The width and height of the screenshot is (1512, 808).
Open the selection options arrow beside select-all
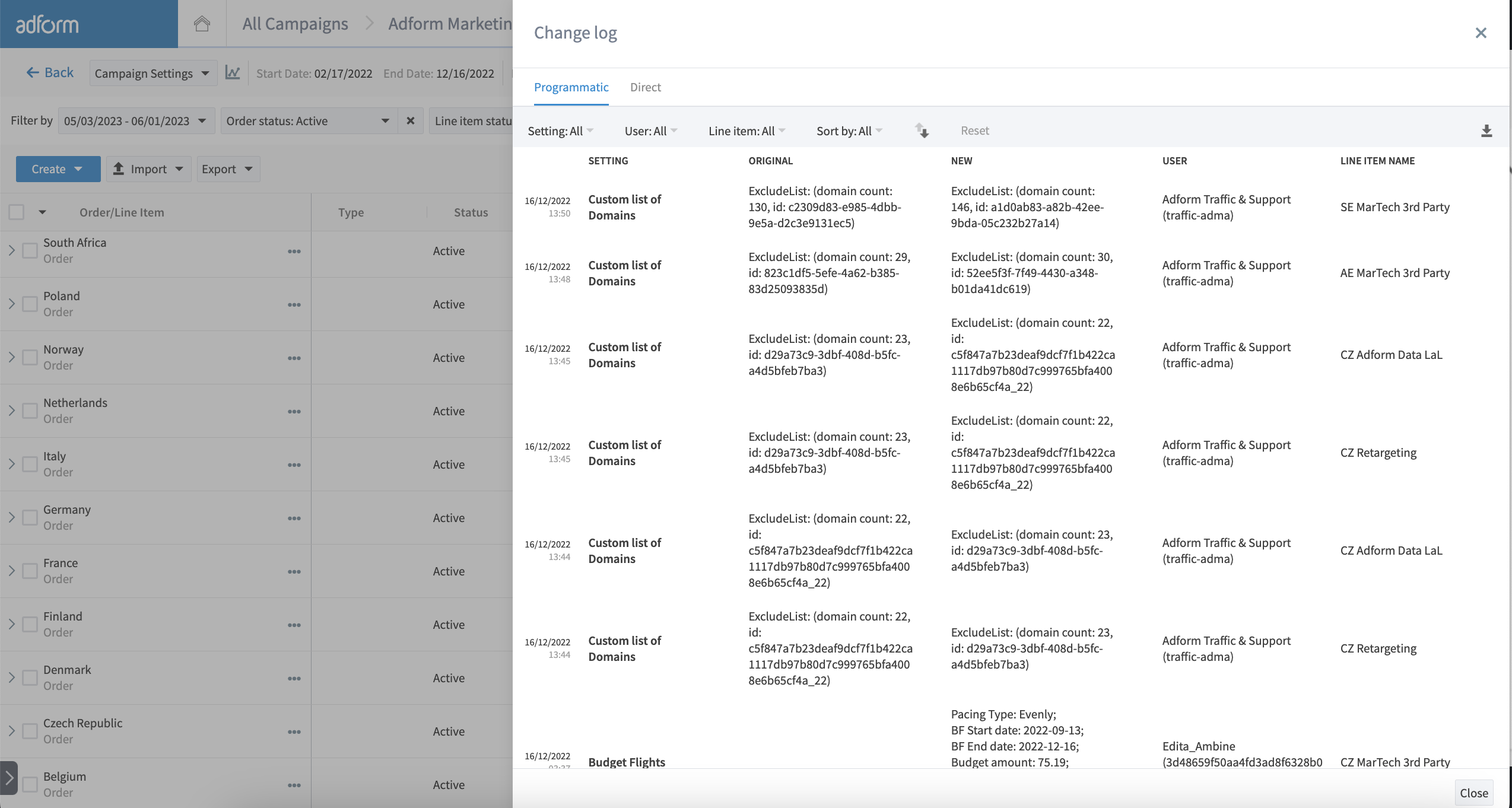pos(42,212)
